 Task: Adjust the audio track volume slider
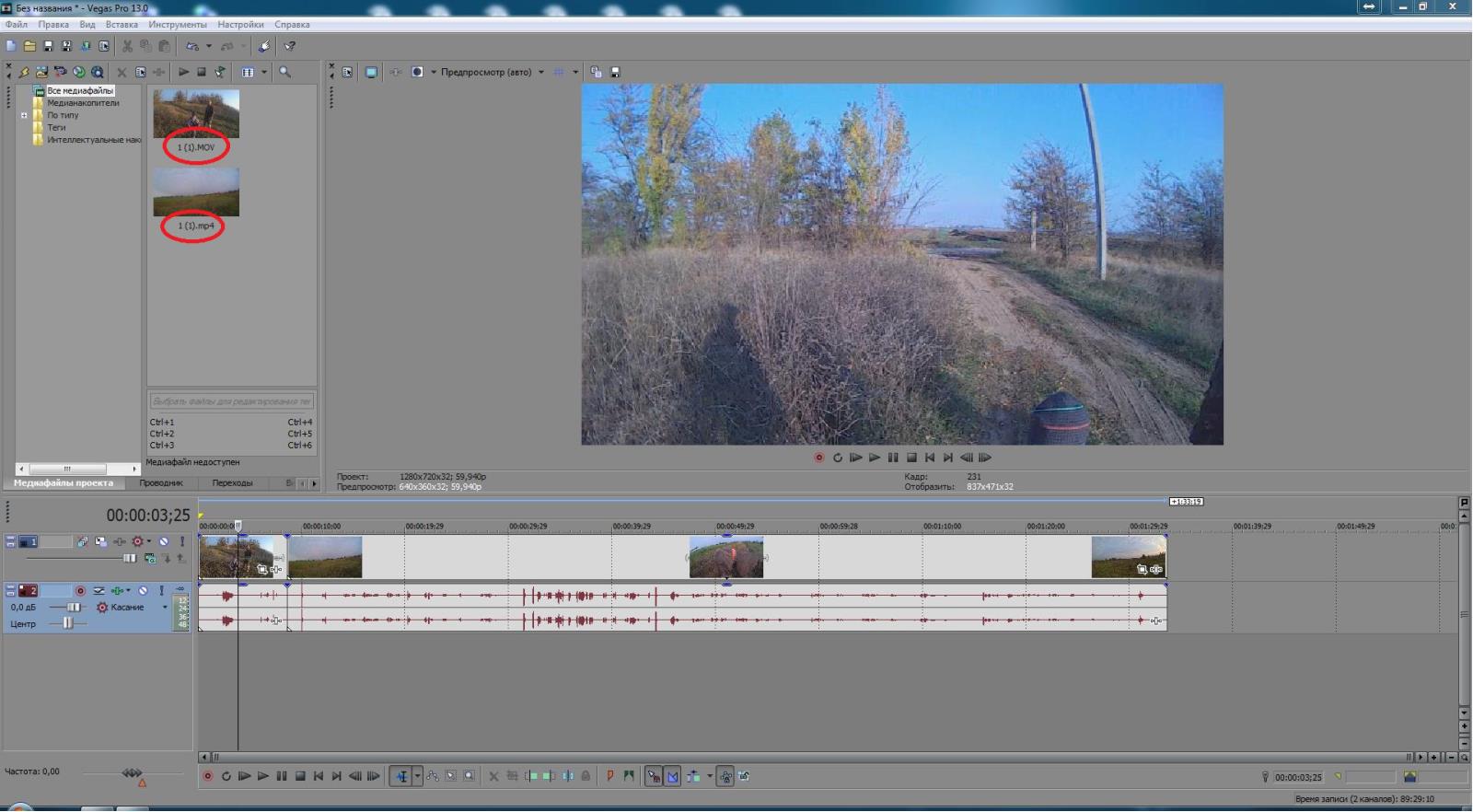point(73,608)
